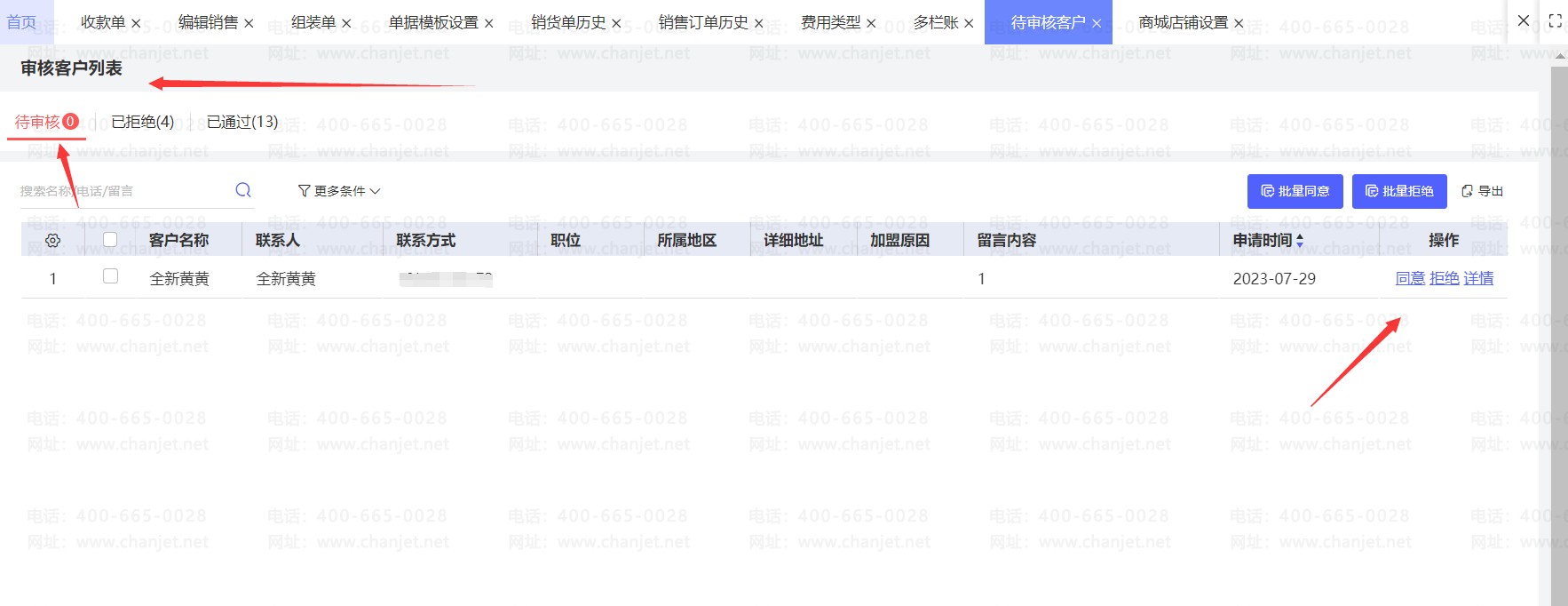Open column settings gear icon
Viewport: 1568px width, 606px height.
click(53, 240)
